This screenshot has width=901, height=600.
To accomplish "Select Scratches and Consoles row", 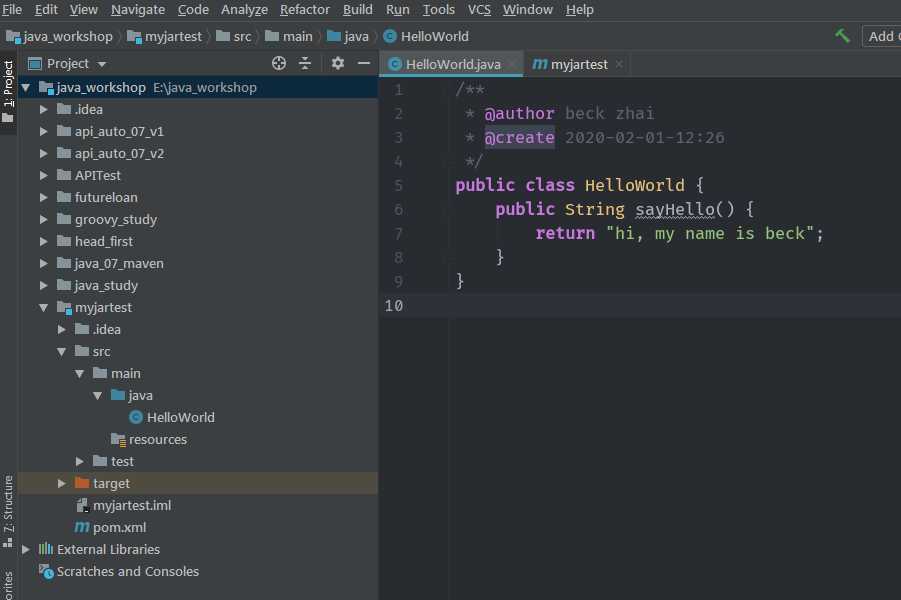I will pyautogui.click(x=198, y=571).
